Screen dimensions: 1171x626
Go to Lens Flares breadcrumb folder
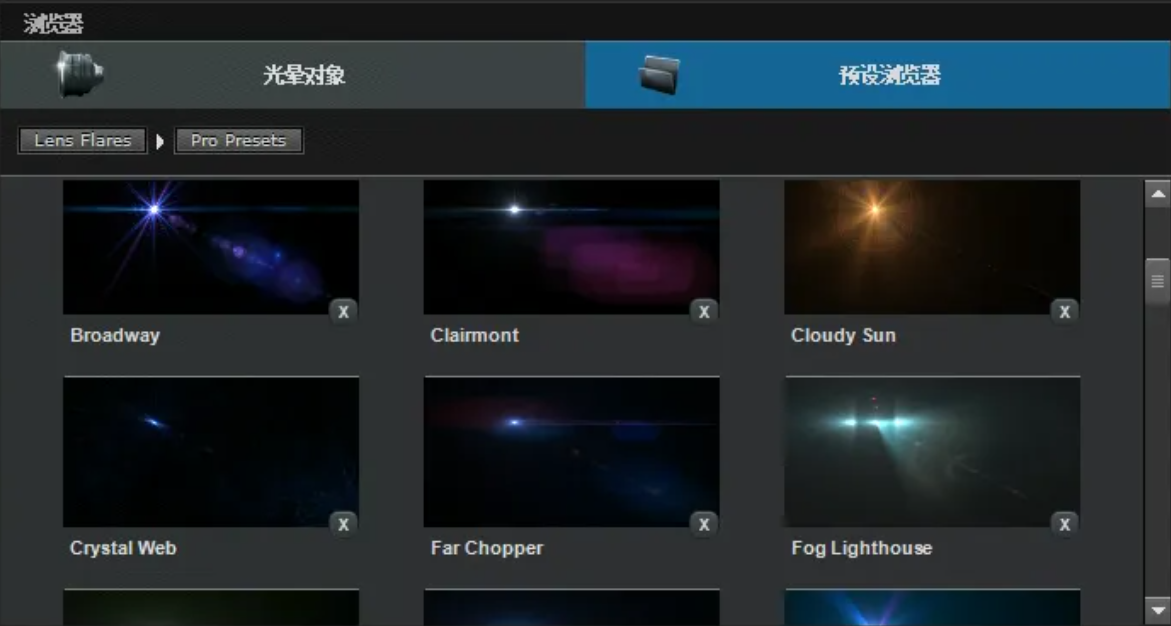[82, 141]
